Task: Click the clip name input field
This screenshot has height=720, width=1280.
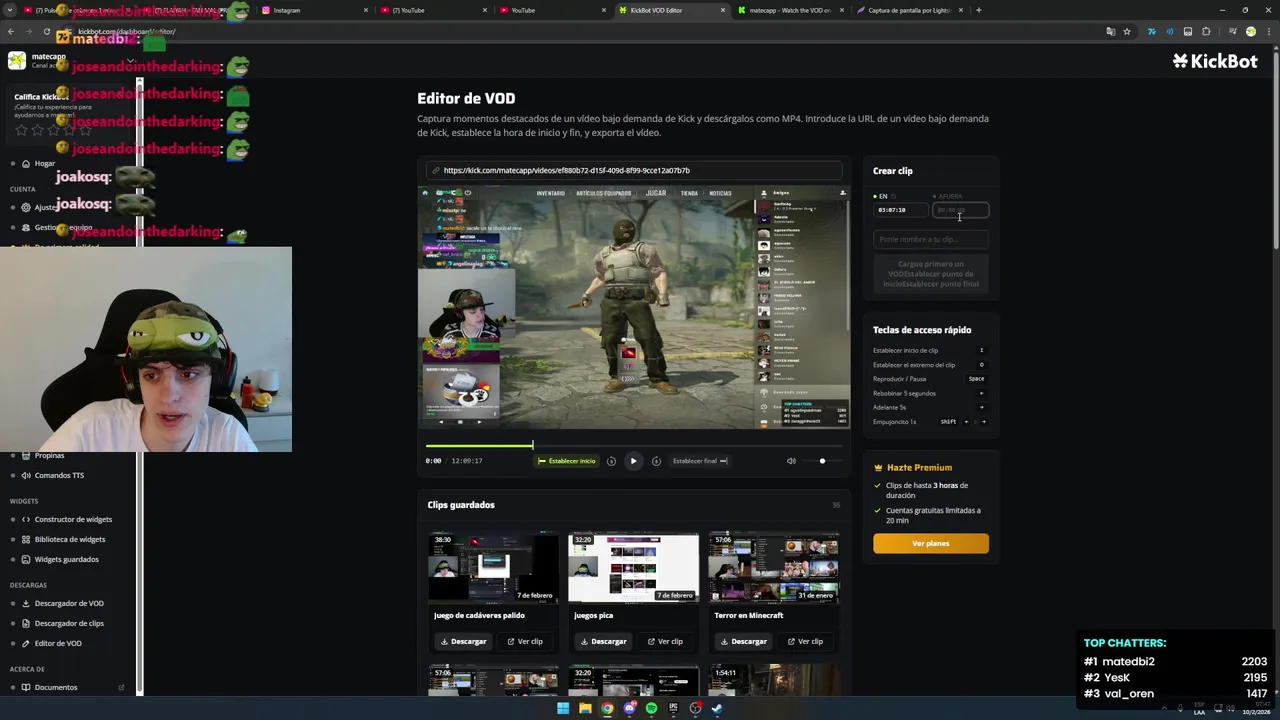Action: point(930,239)
